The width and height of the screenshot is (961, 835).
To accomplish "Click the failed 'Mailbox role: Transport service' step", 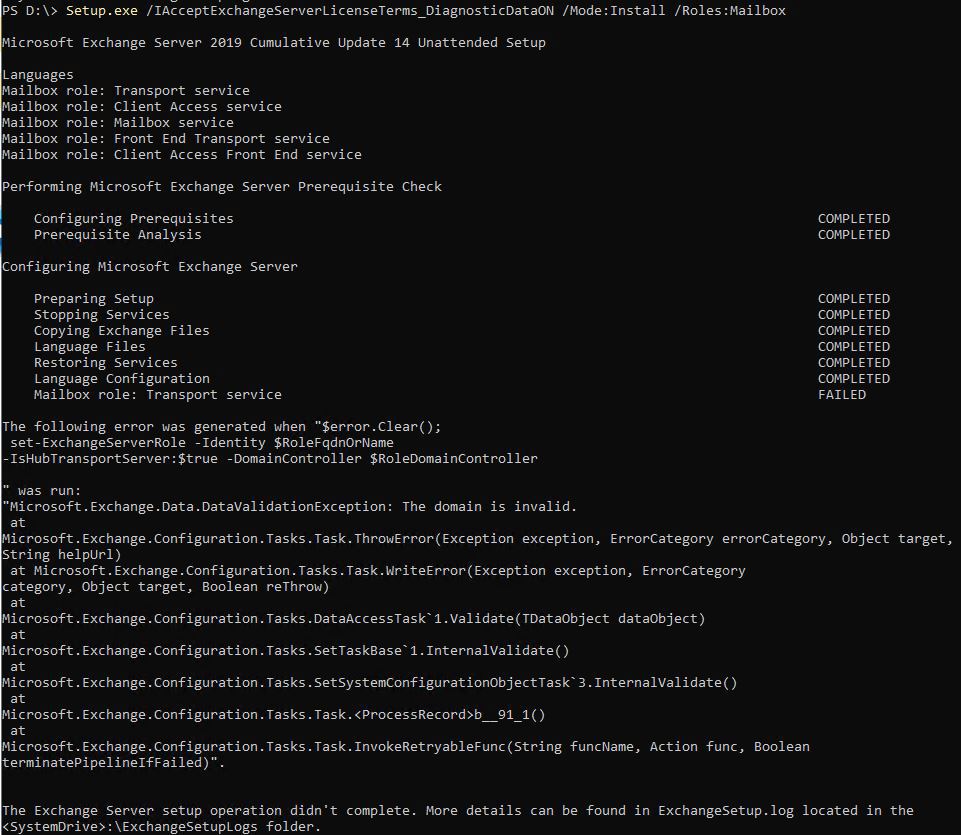I will pos(158,395).
